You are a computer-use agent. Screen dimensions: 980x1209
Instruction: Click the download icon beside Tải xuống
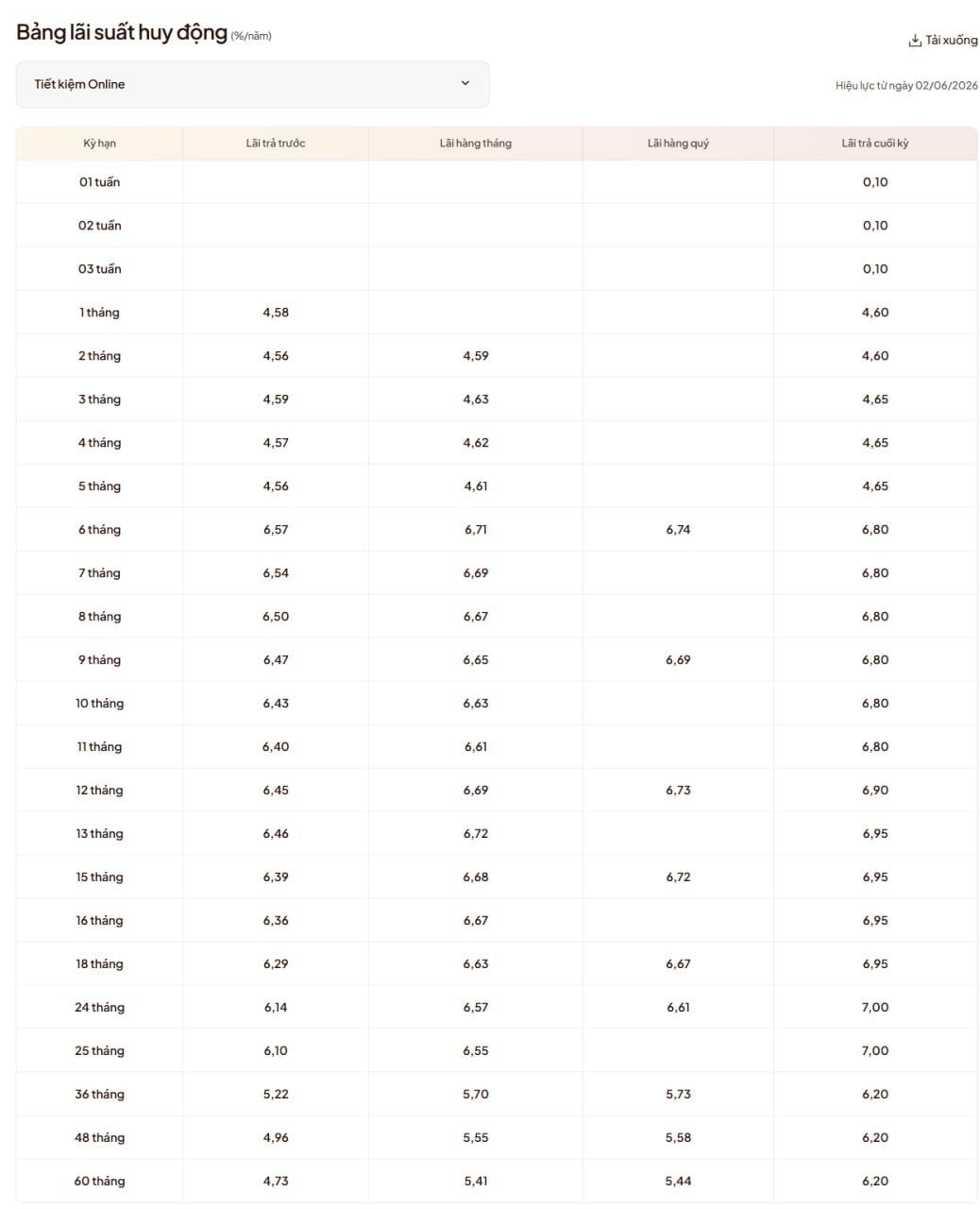click(914, 41)
